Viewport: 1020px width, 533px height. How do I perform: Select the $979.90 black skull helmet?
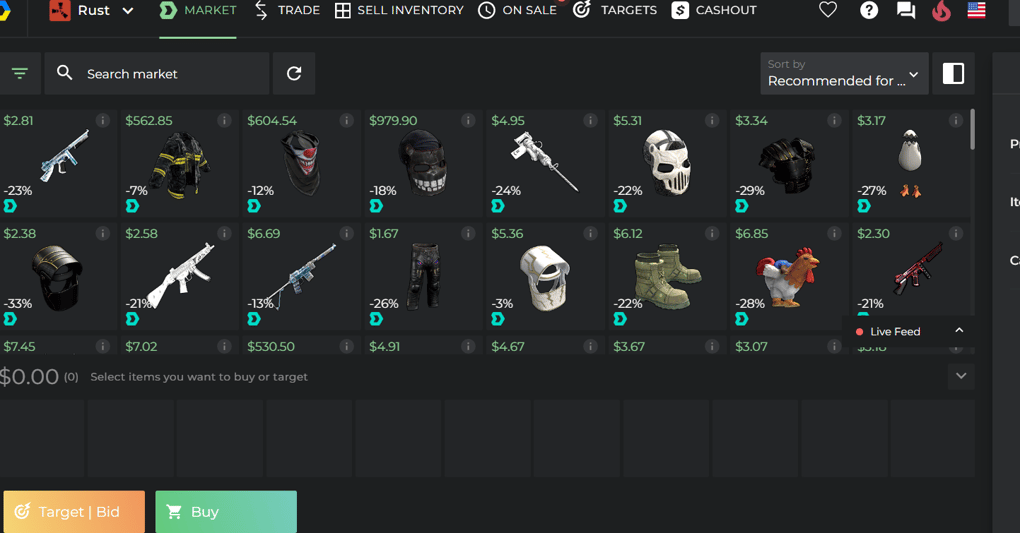click(x=423, y=163)
